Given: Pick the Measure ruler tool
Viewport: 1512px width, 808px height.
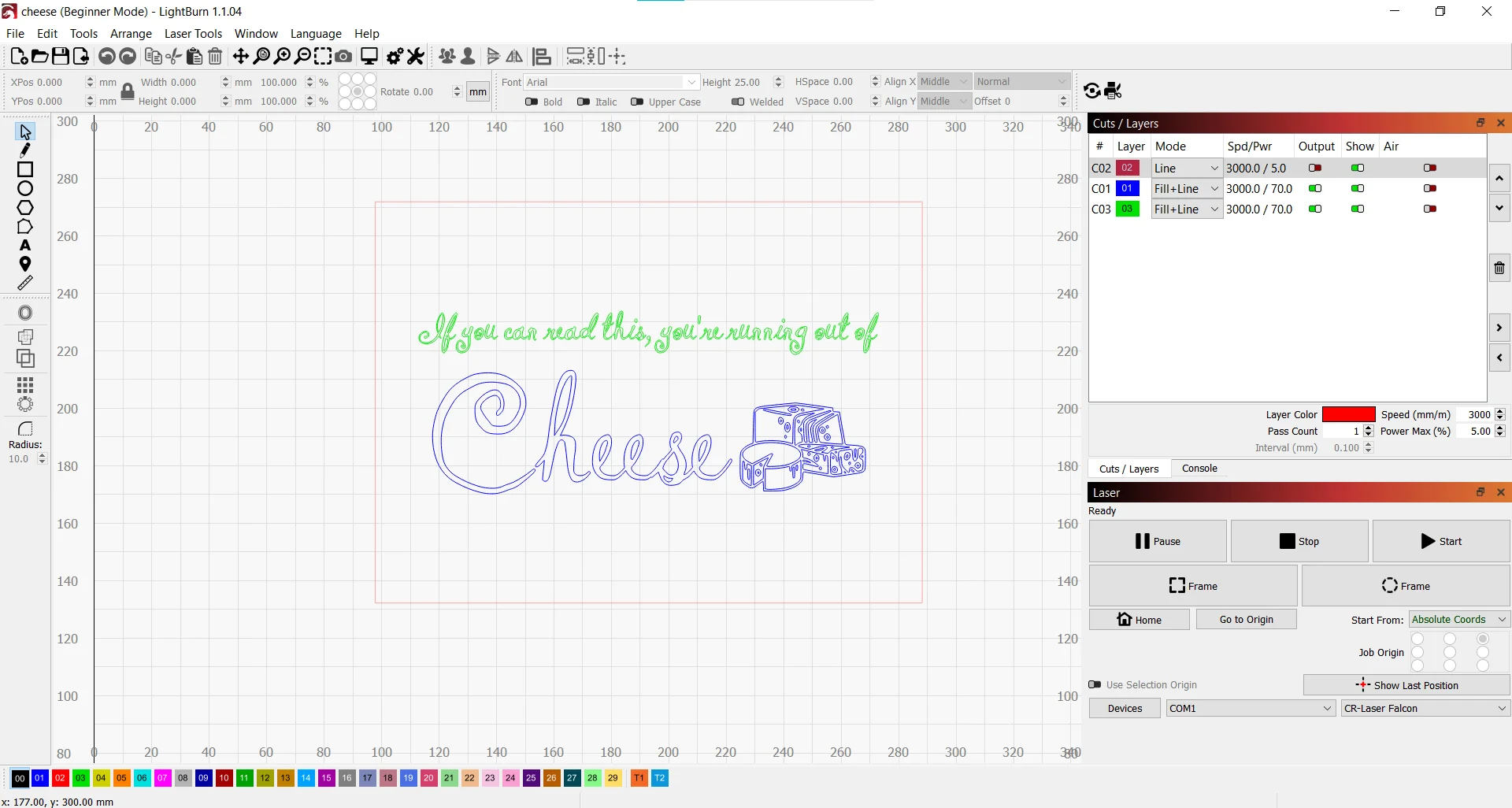Looking at the screenshot, I should [25, 283].
